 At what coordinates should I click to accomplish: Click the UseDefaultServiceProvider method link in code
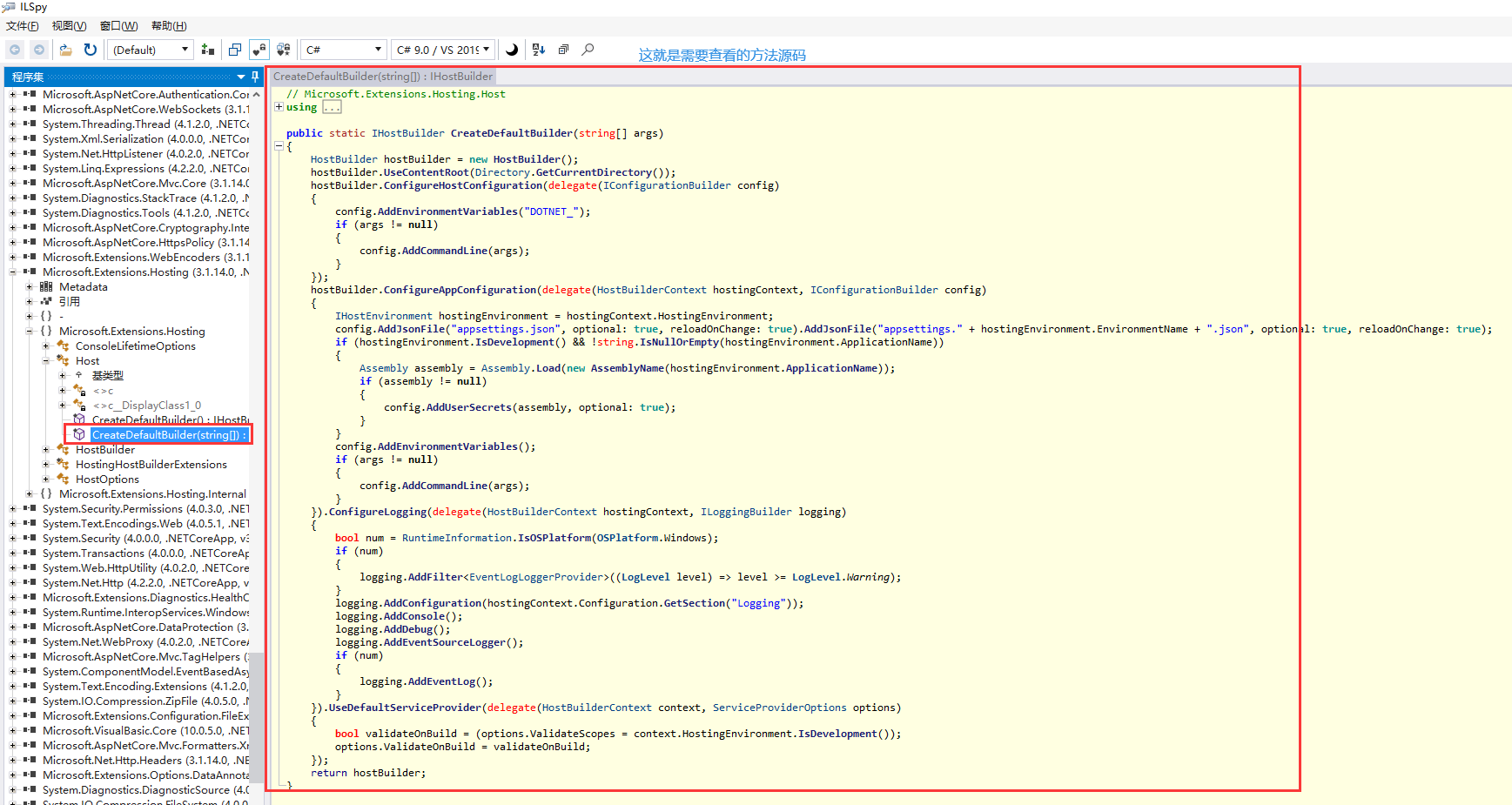pos(405,708)
